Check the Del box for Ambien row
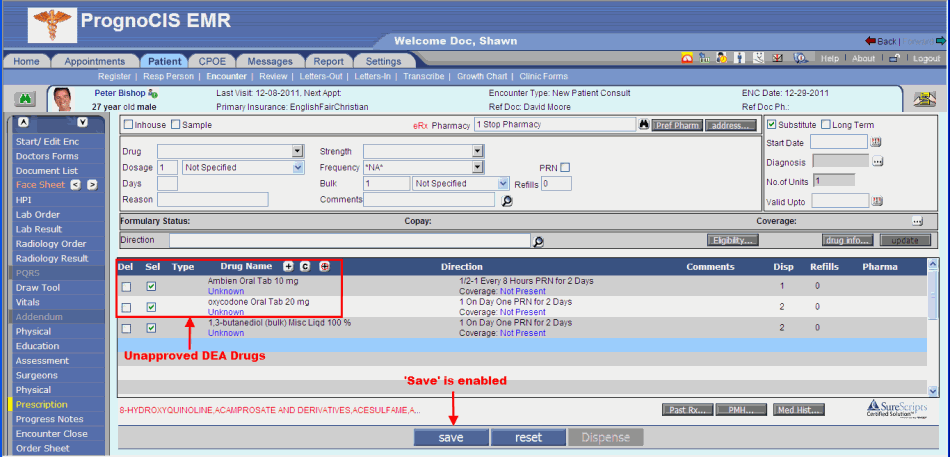The height and width of the screenshot is (457, 950). point(126,287)
